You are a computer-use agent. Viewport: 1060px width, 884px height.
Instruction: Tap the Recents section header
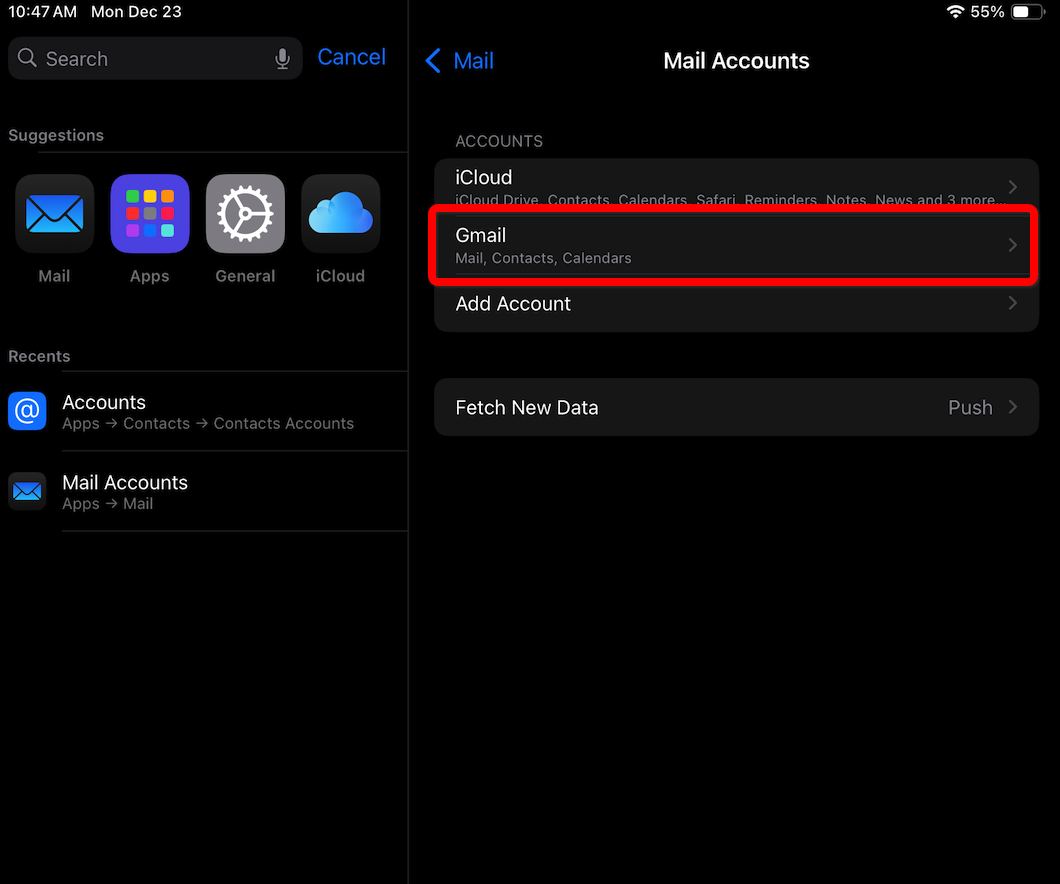[39, 356]
